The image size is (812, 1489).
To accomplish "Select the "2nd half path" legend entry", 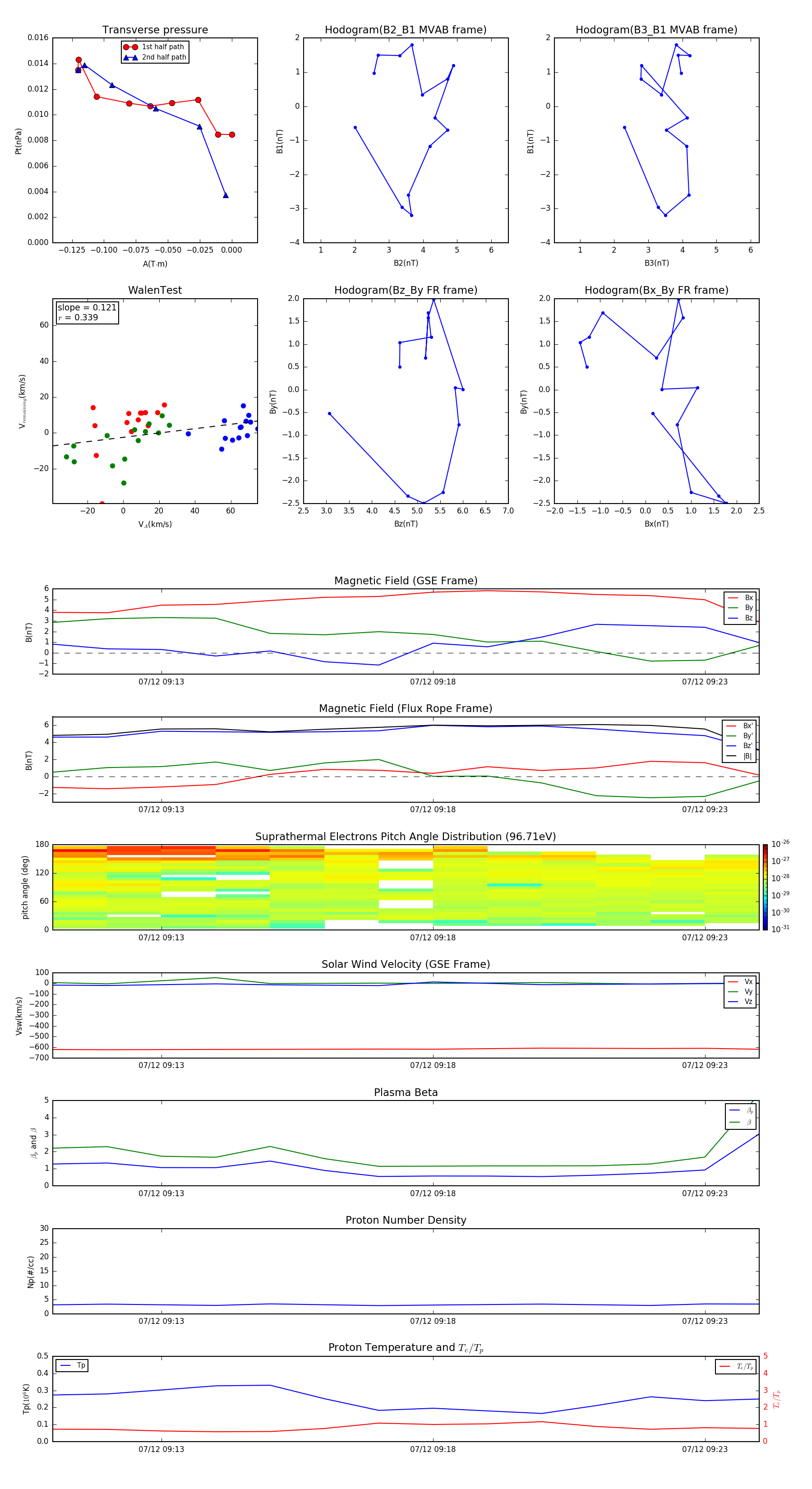I will (x=155, y=57).
